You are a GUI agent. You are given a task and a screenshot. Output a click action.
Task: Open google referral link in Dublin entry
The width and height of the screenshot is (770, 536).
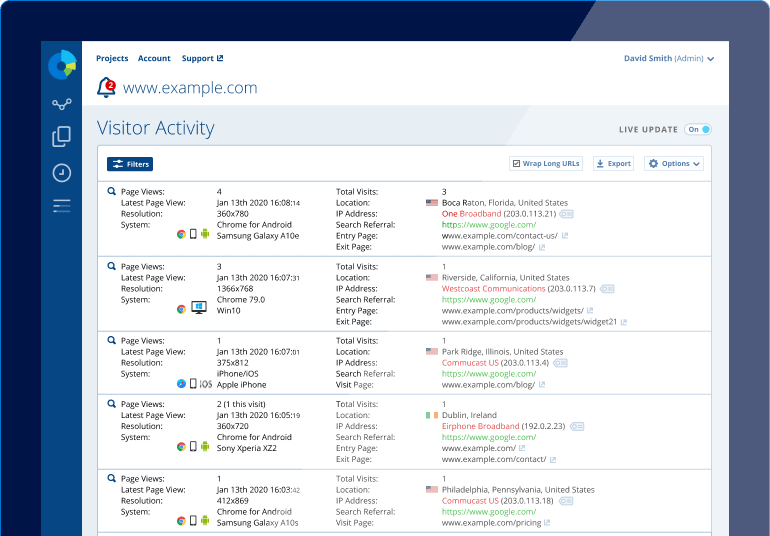point(489,437)
